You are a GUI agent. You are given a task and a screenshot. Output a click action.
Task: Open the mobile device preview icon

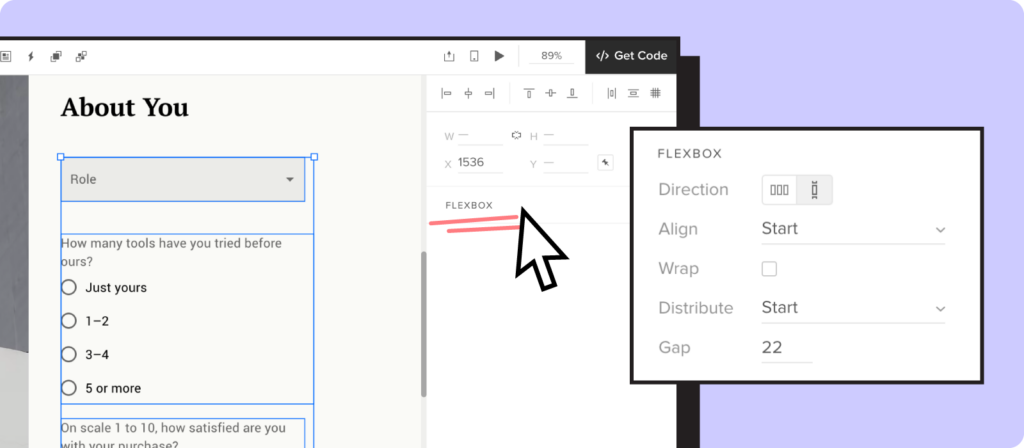474,56
